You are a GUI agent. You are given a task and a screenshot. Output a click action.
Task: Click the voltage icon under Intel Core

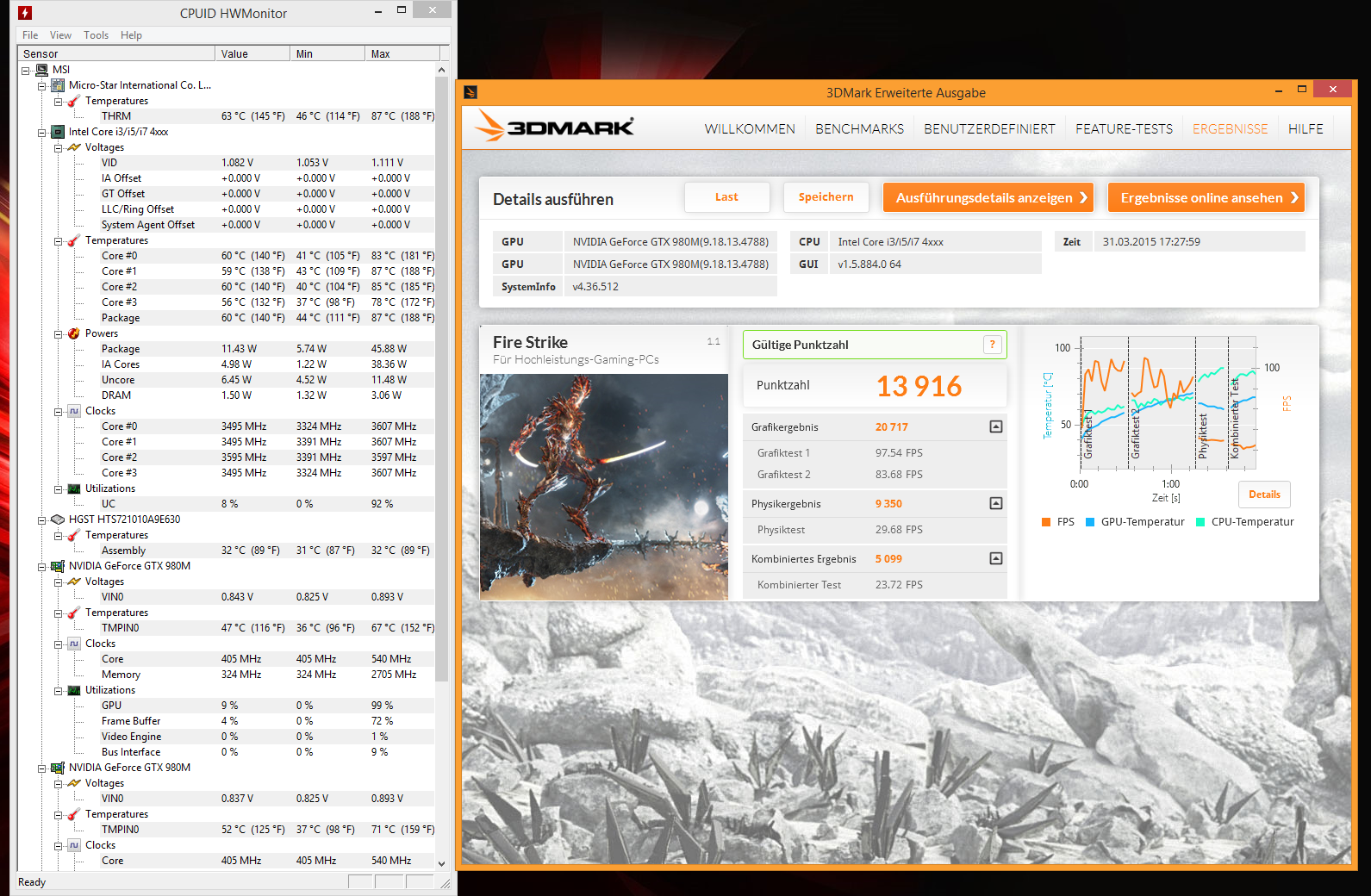(74, 147)
